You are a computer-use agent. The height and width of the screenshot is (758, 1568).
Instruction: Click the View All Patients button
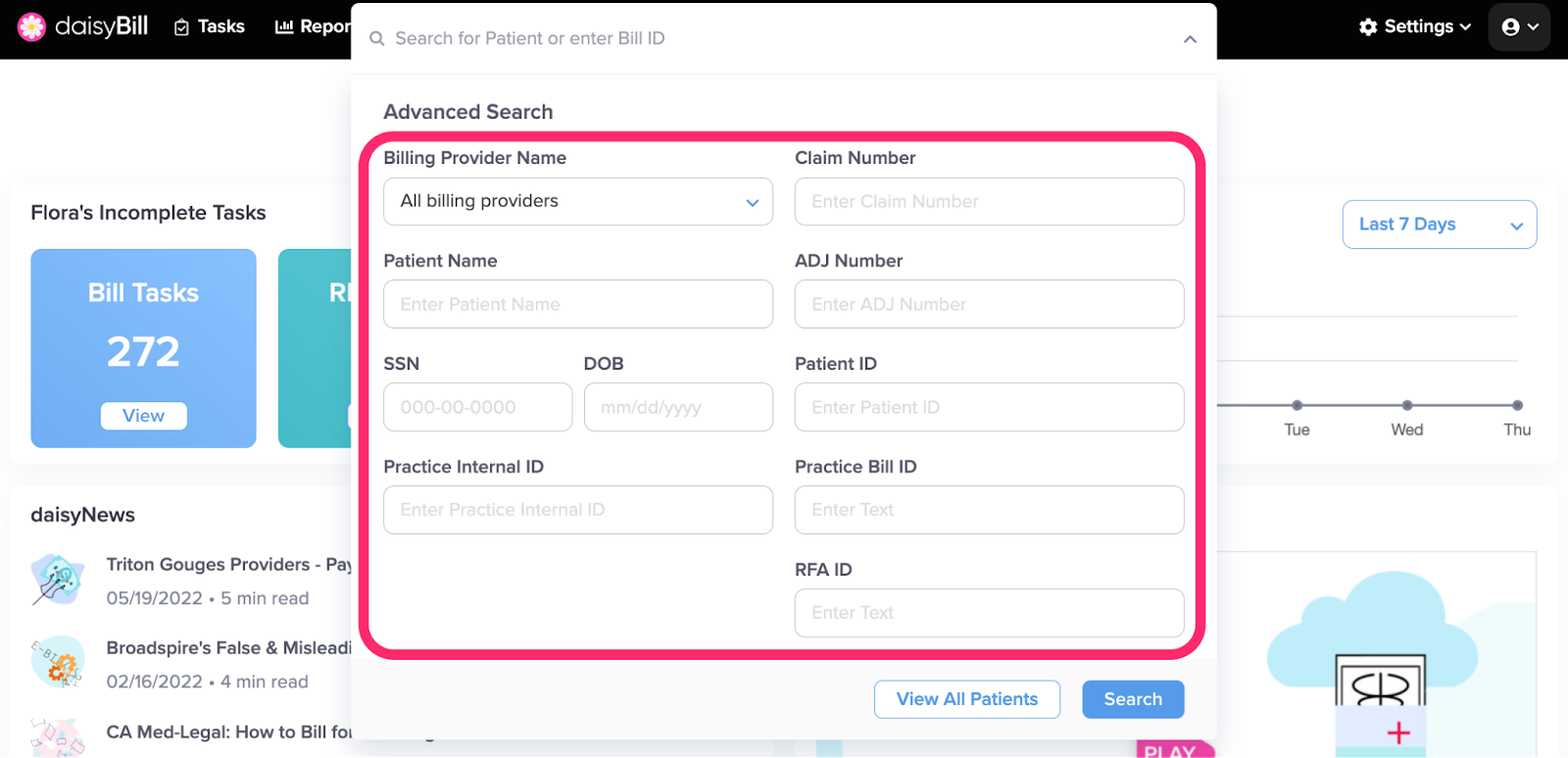(967, 699)
